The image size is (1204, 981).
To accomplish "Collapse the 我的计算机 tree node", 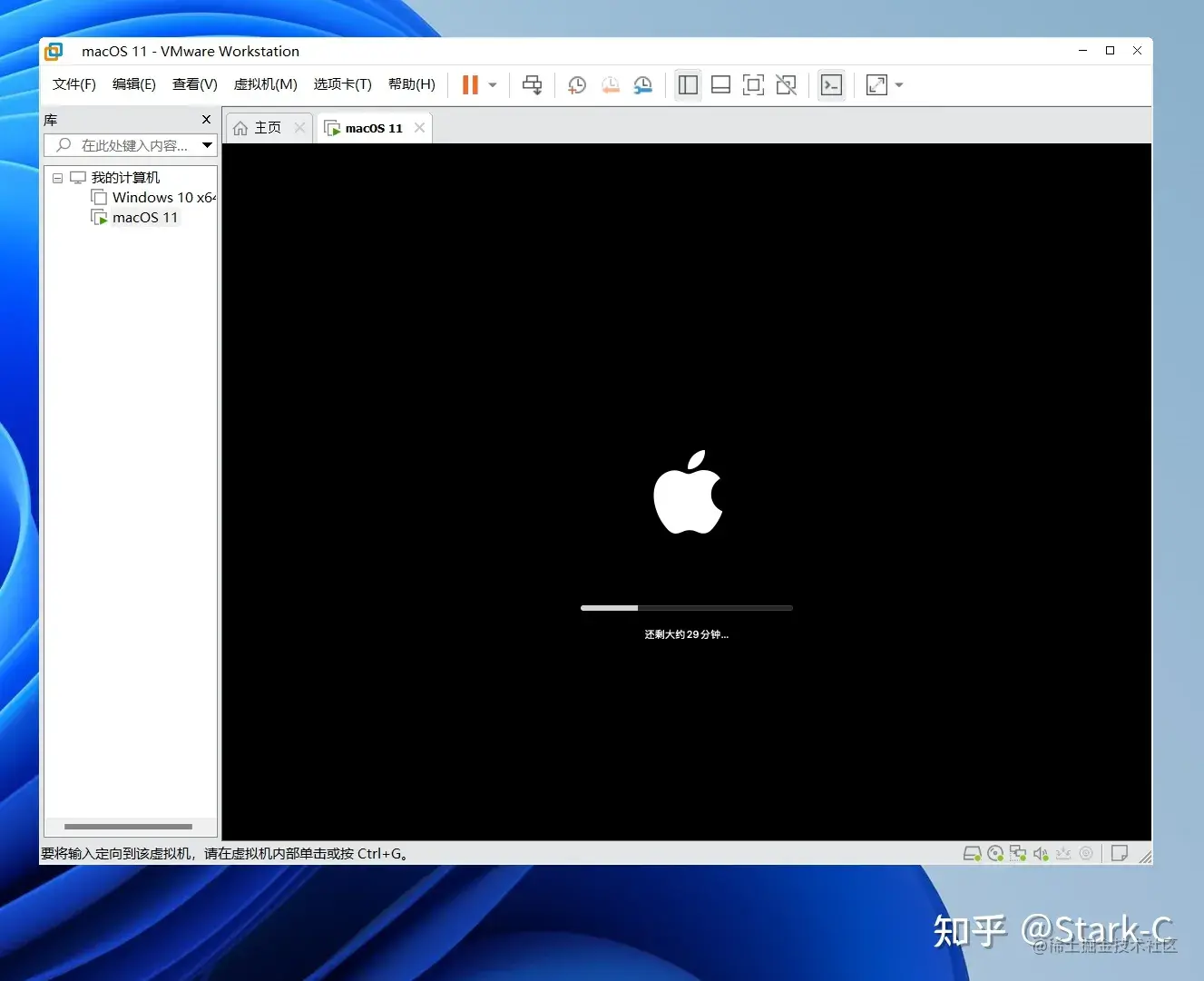I will (x=57, y=178).
